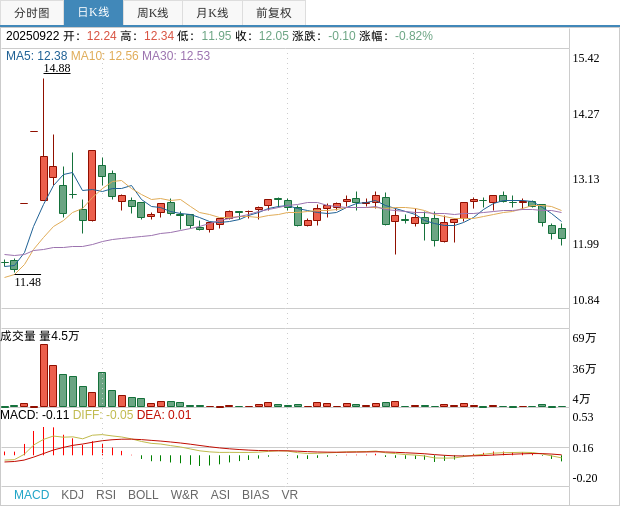Click the MA30: 12.53 legend text
The image size is (620, 506).
176,56
